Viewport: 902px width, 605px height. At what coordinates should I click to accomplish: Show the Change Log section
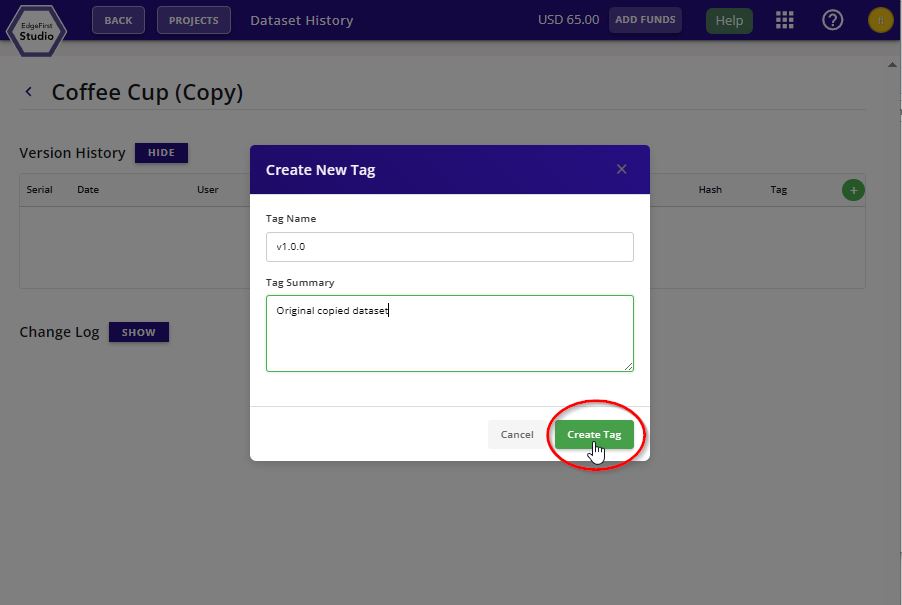pyautogui.click(x=138, y=331)
